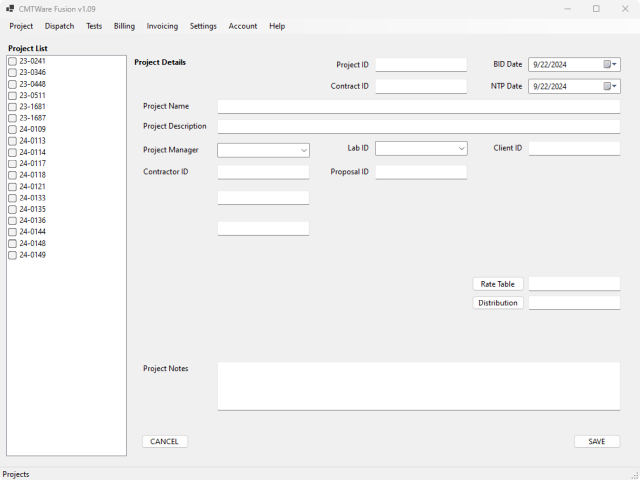
Task: Click the CMTWare Fusion app icon
Action: point(9,9)
